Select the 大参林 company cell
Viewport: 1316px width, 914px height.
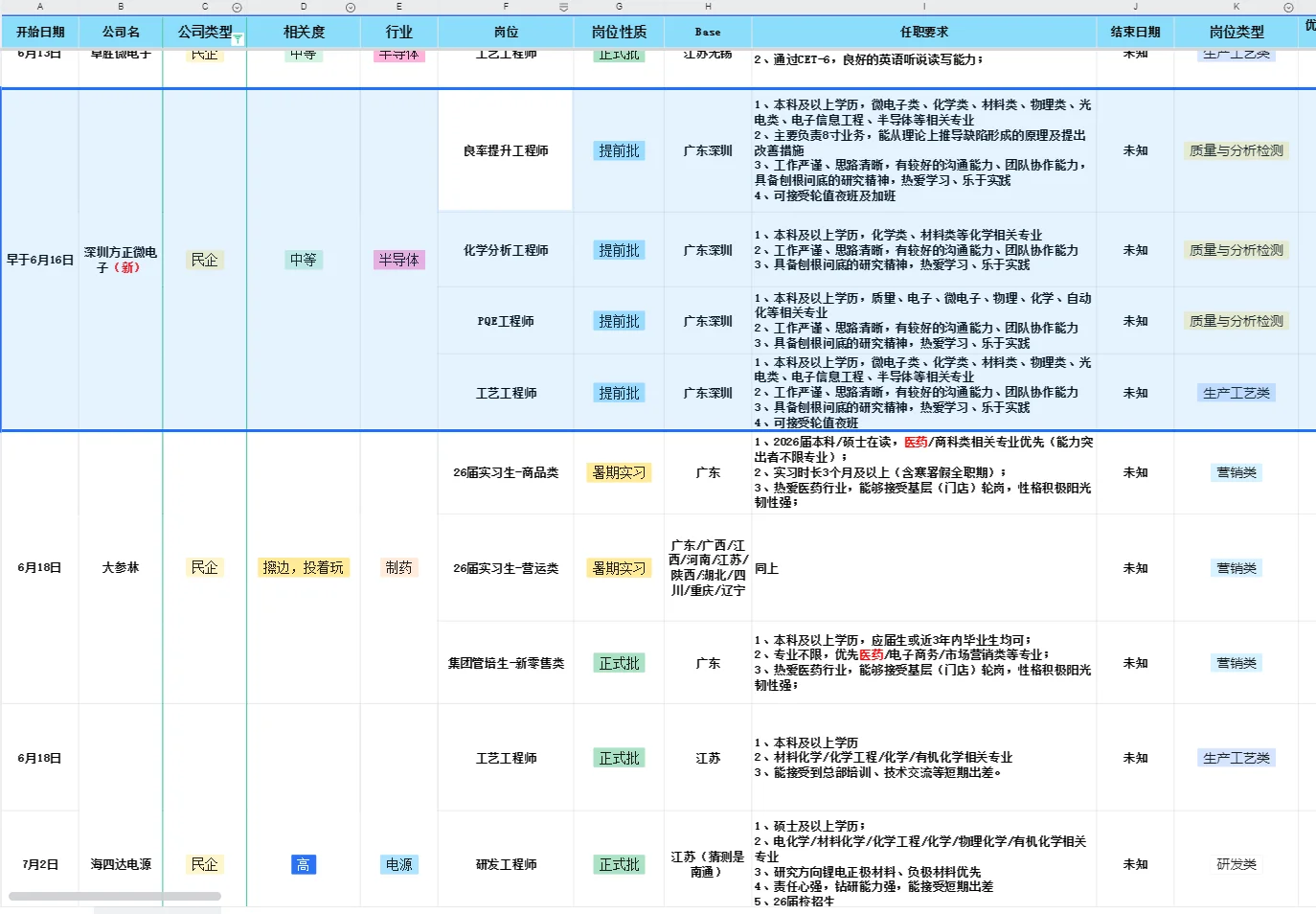(x=121, y=567)
